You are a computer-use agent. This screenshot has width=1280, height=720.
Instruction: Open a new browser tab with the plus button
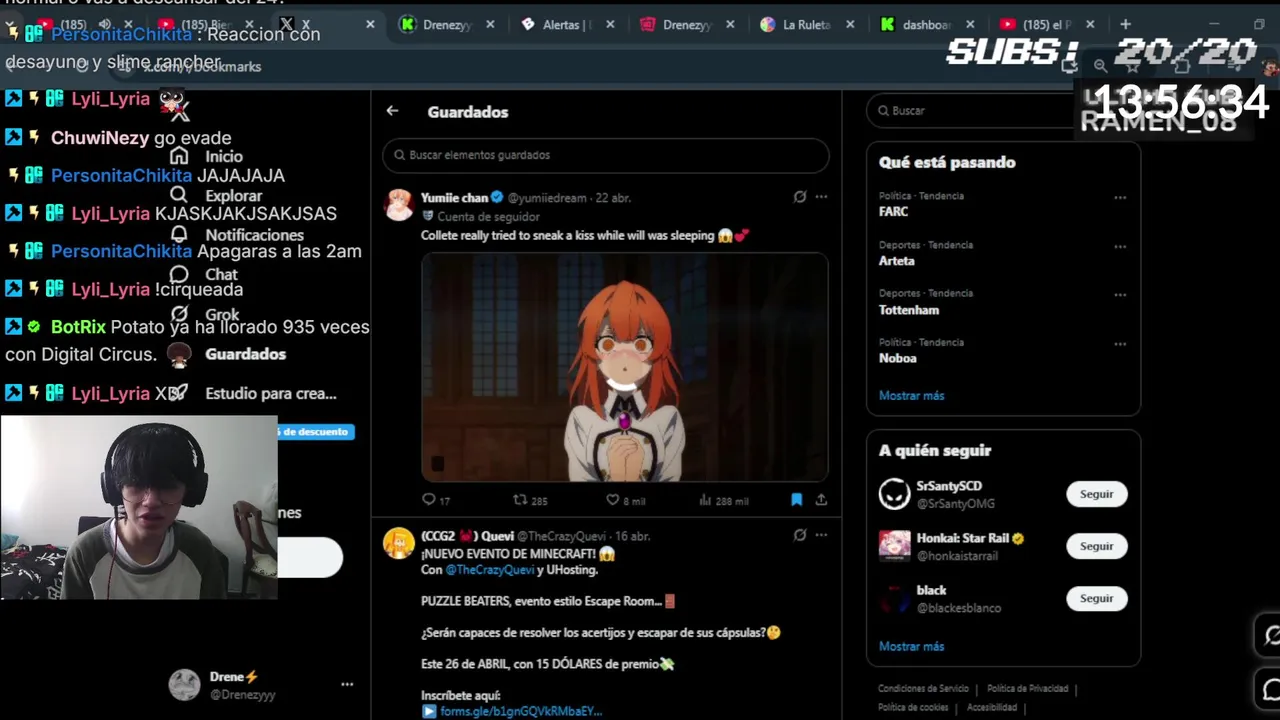coord(1125,24)
